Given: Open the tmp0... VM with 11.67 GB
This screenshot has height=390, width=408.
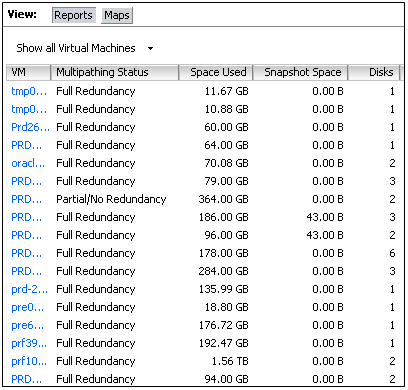Looking at the screenshot, I should tap(29, 91).
